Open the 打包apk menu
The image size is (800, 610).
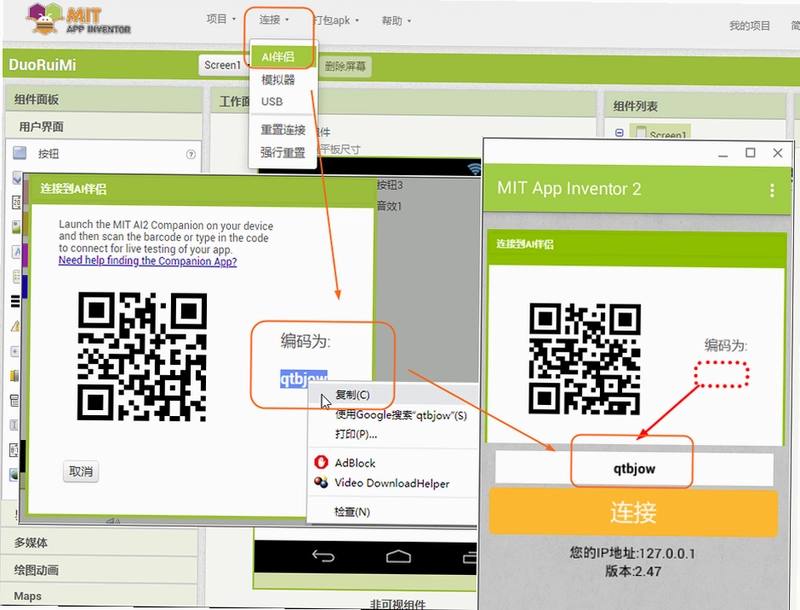(336, 20)
